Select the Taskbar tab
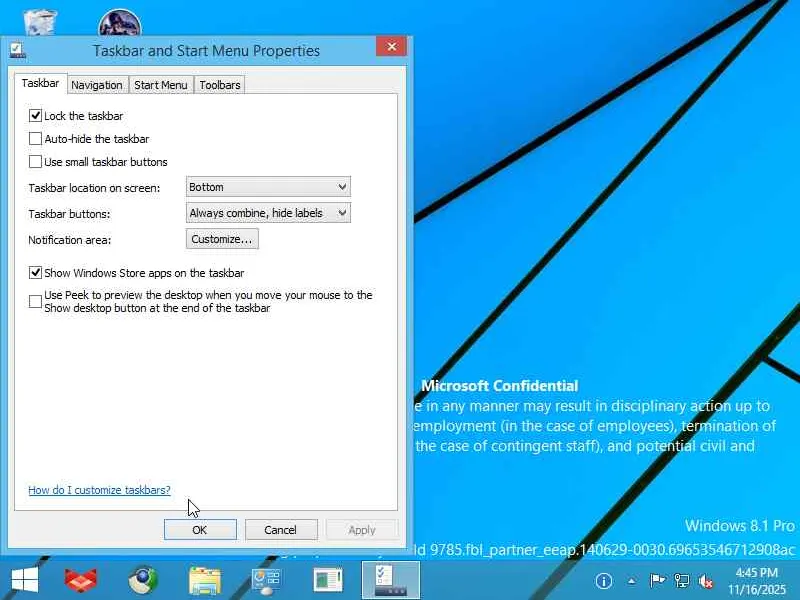Image resolution: width=800 pixels, height=600 pixels. [40, 83]
